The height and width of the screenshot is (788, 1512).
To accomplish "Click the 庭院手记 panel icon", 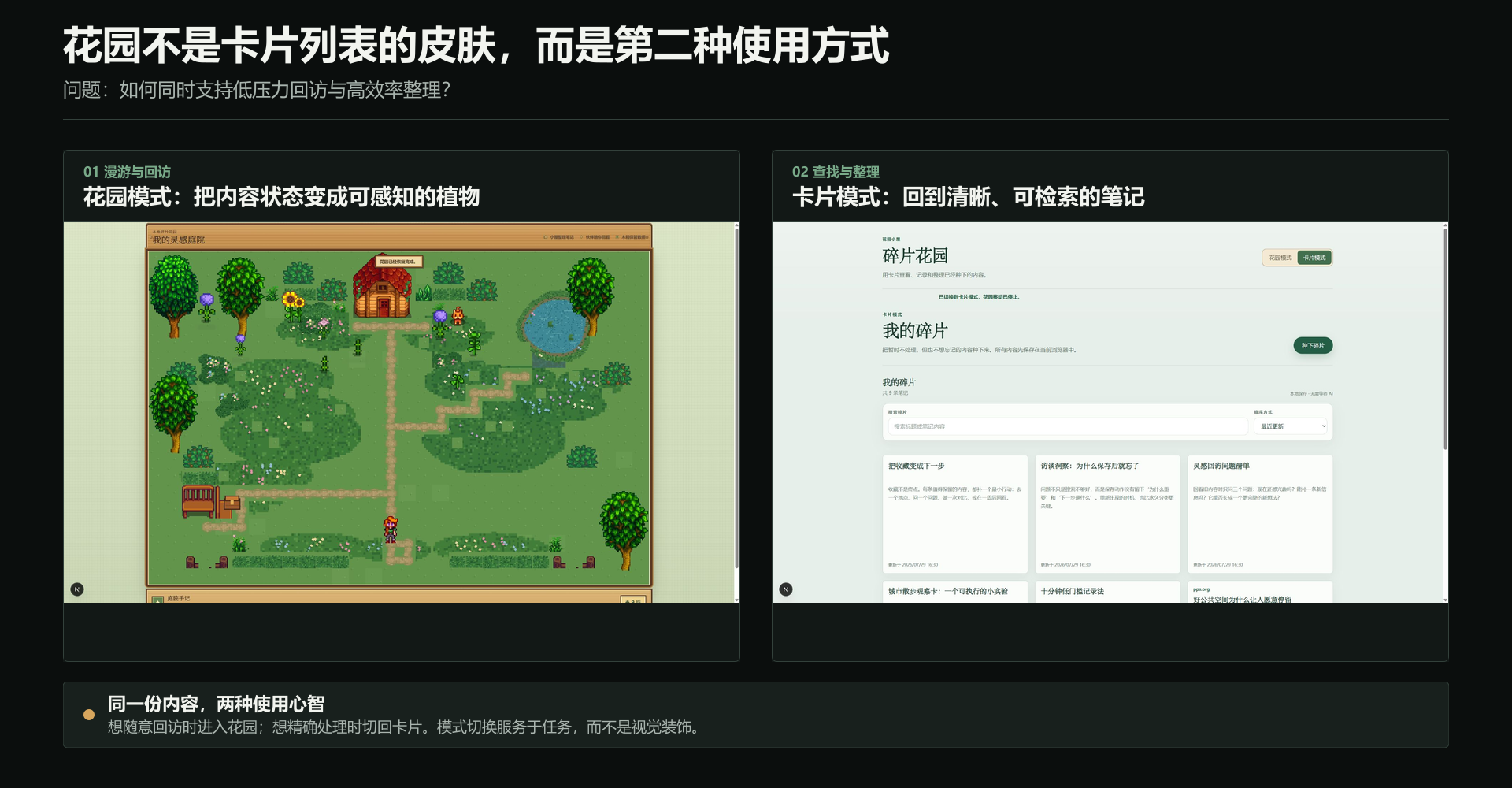I will click(x=158, y=600).
